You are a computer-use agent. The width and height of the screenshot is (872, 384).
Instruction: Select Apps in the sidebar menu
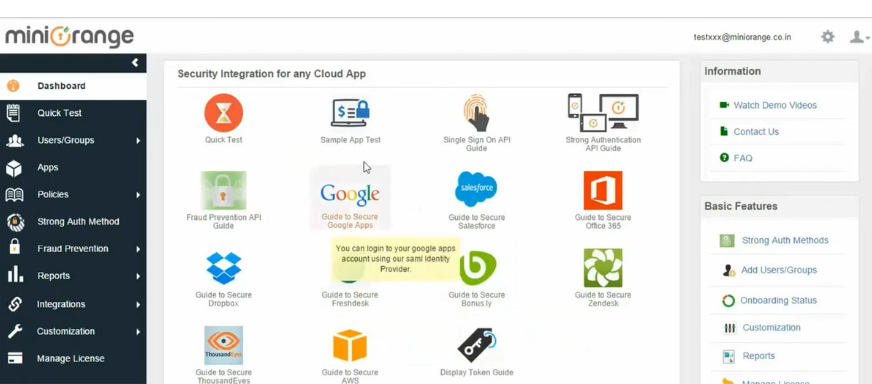click(73, 168)
